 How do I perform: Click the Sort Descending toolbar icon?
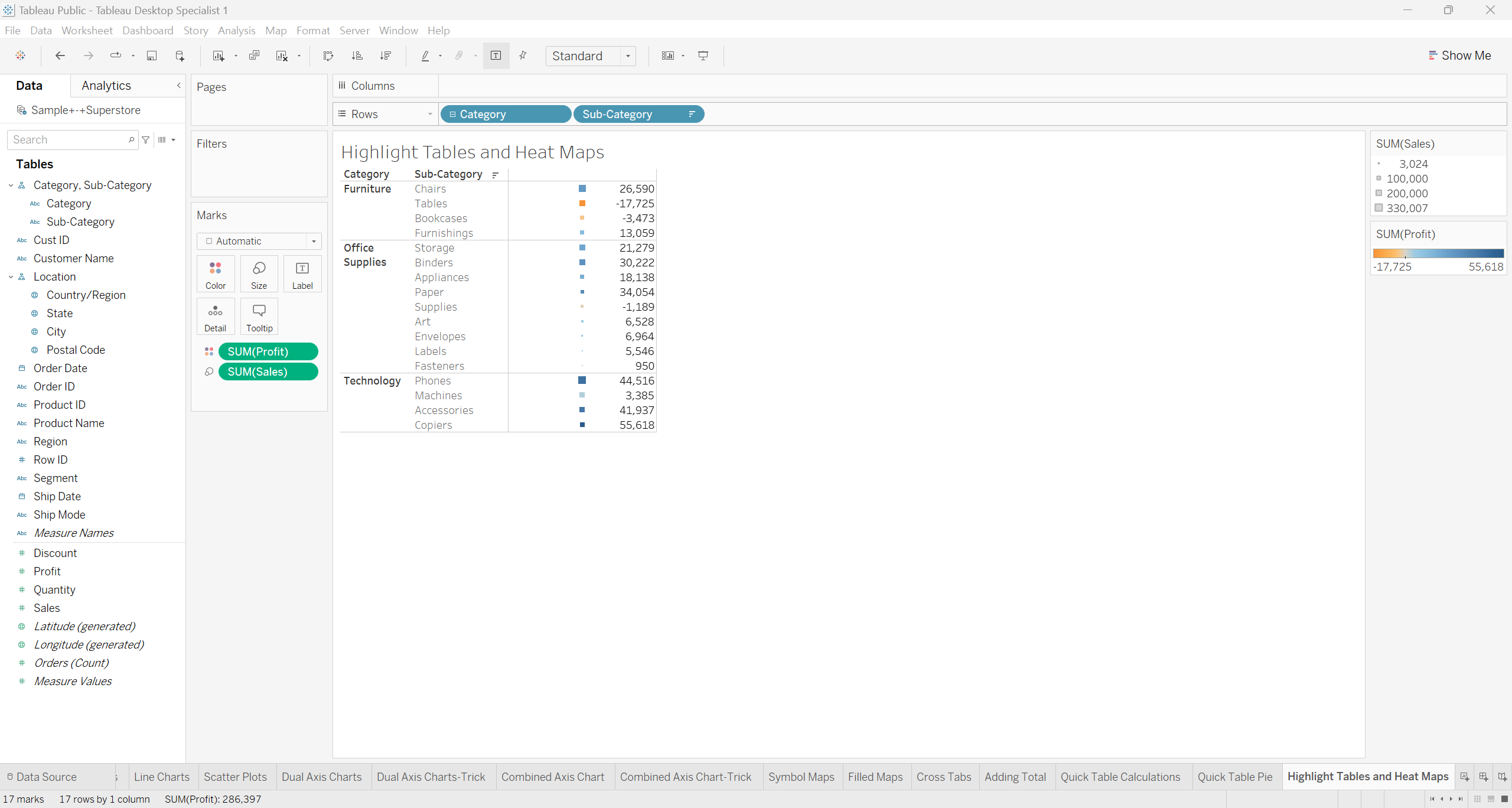pos(386,56)
